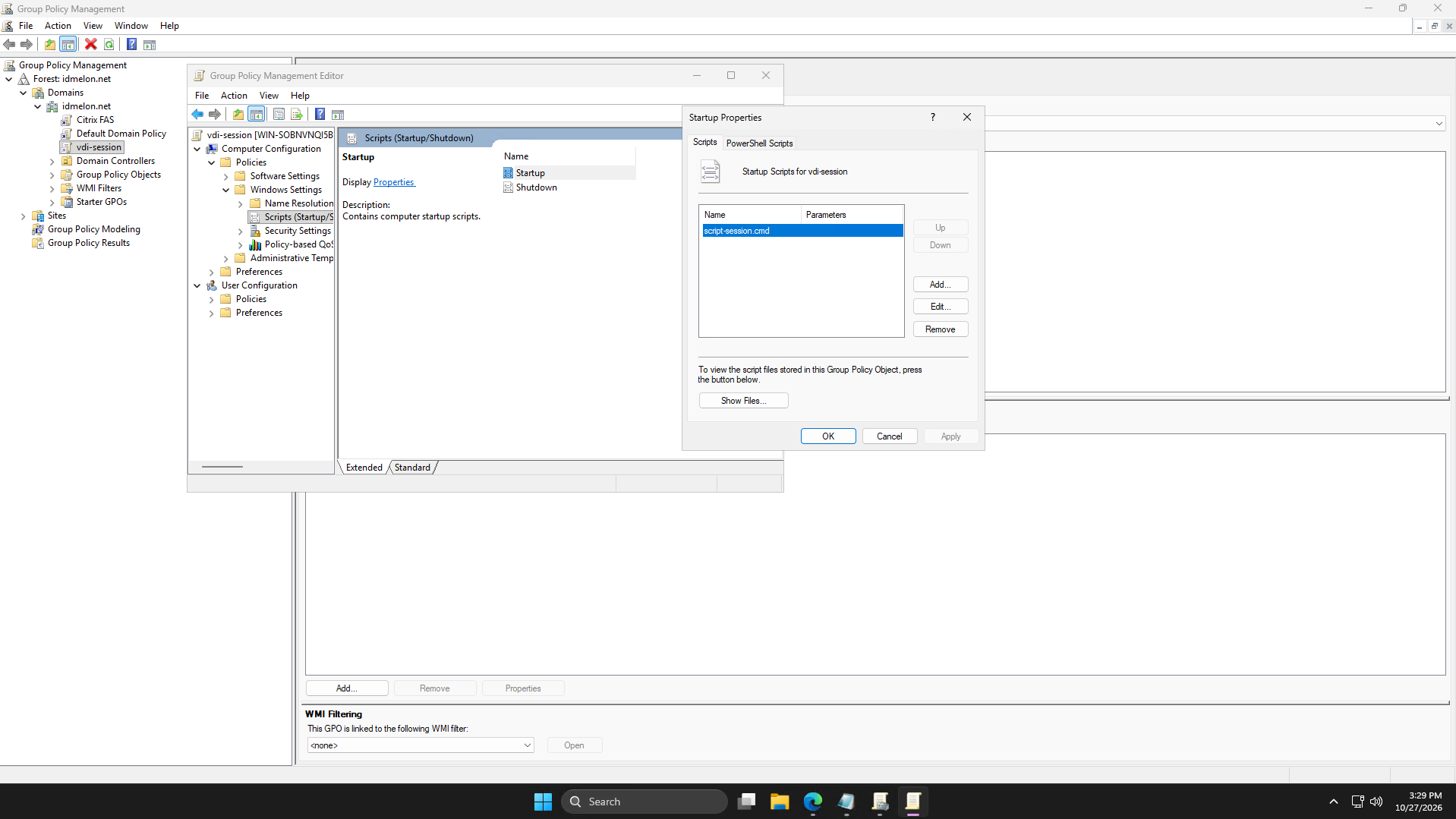1456x819 pixels.
Task: Click the Edit... button in Startup Properties
Action: pyautogui.click(x=941, y=307)
